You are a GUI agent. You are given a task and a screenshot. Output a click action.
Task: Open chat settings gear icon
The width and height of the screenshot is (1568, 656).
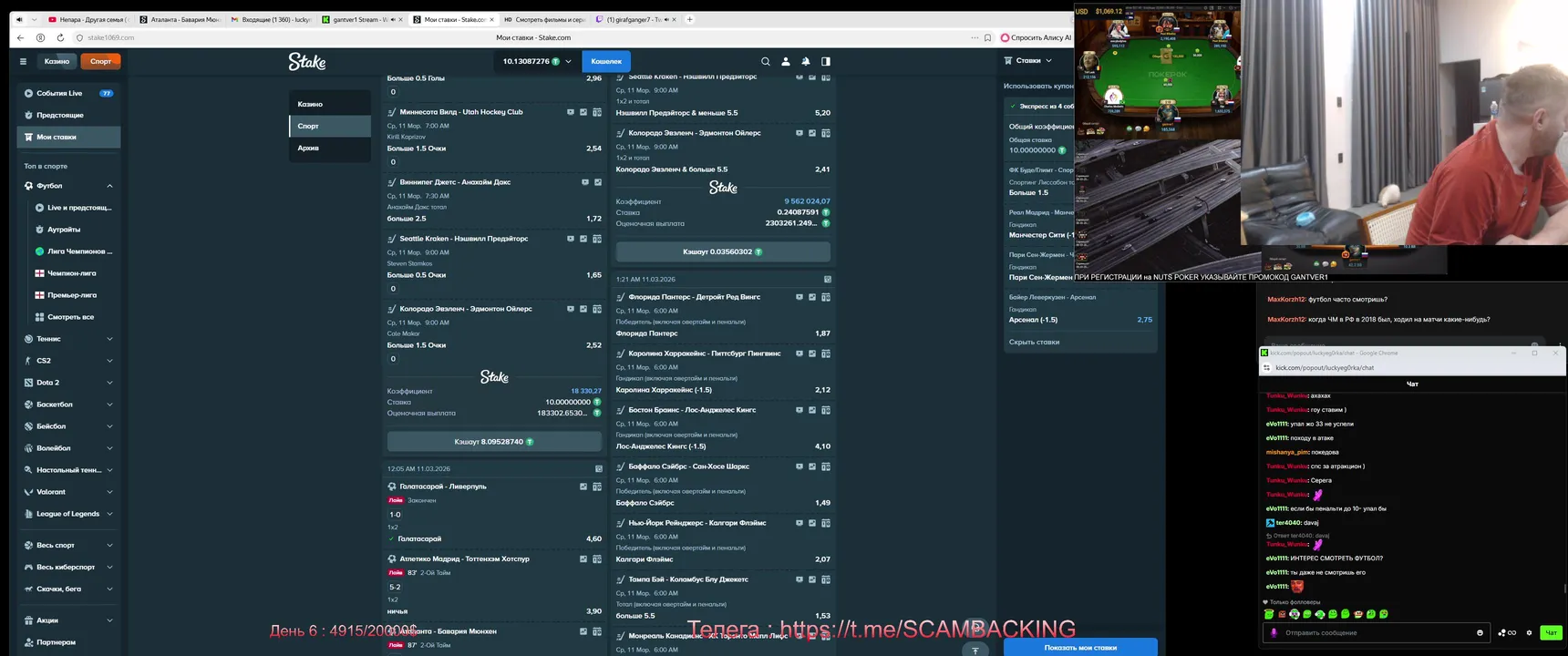[x=1529, y=632]
